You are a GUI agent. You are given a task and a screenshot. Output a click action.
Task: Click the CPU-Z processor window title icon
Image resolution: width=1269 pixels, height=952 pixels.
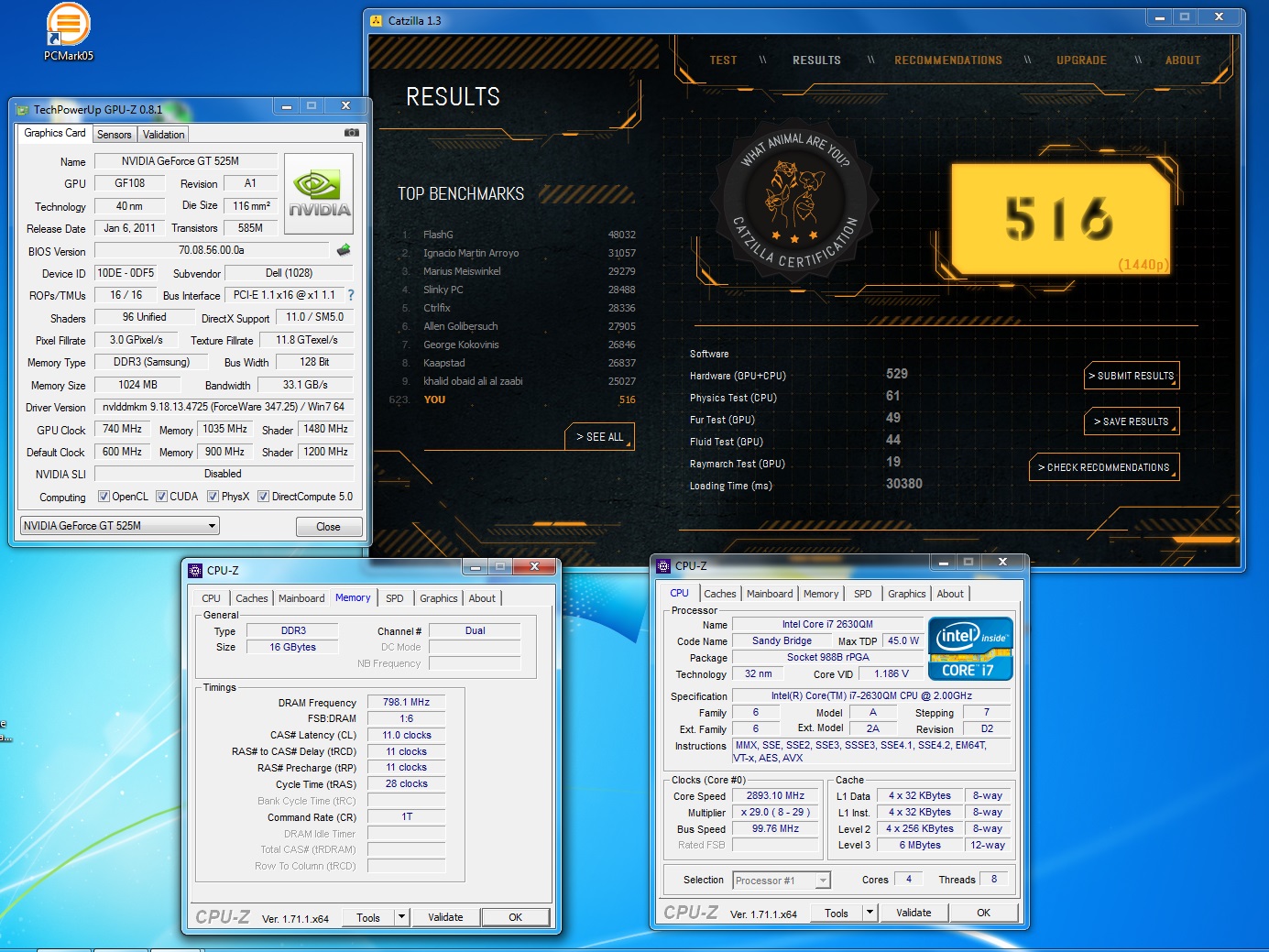(x=663, y=565)
